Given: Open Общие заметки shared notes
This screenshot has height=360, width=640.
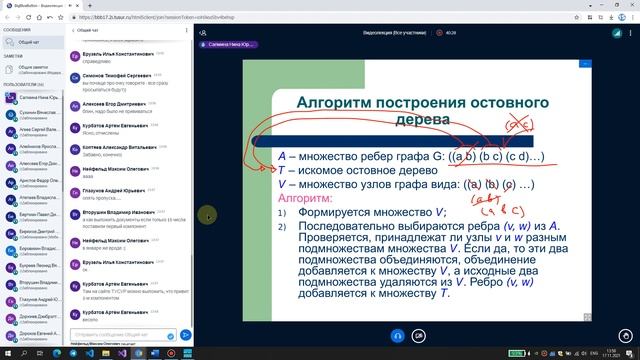Looking at the screenshot, I should coord(33,69).
